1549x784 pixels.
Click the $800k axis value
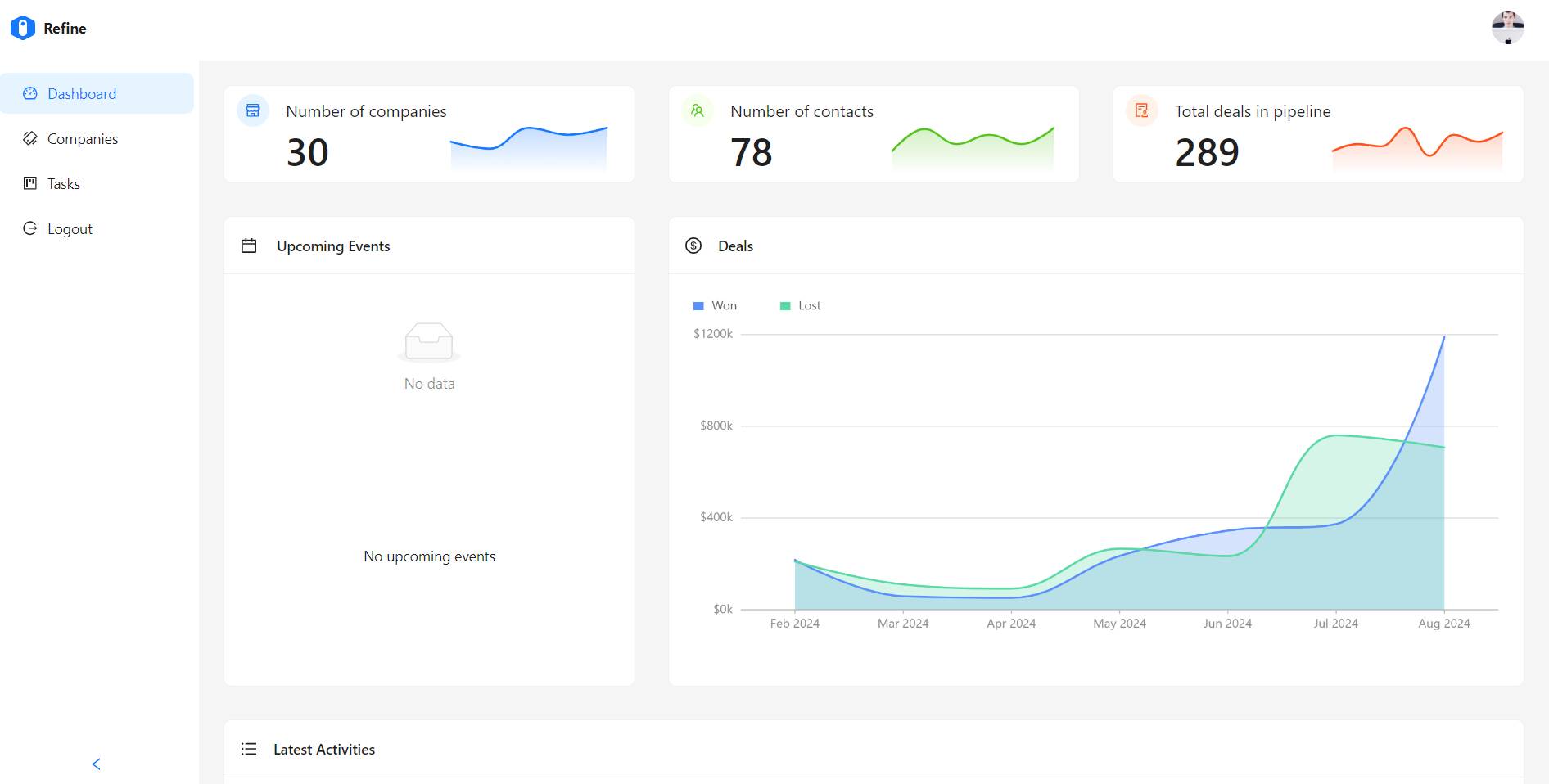click(716, 426)
